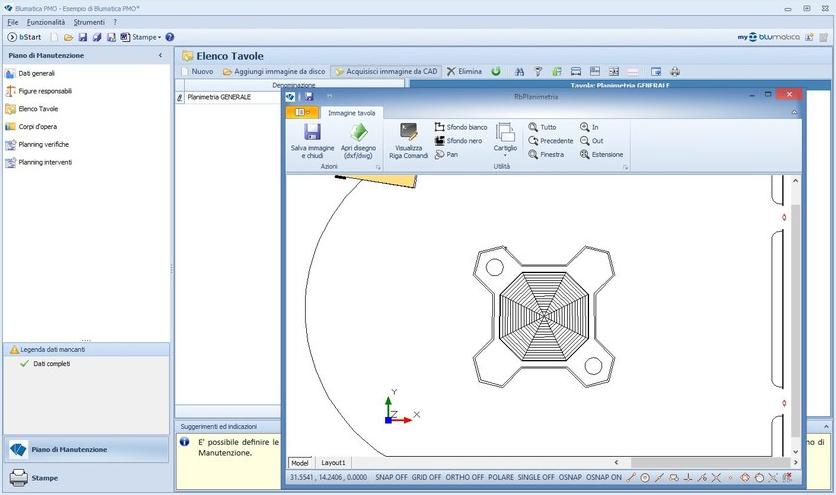Toggle SNAP OFF in the status bar

click(x=391, y=478)
